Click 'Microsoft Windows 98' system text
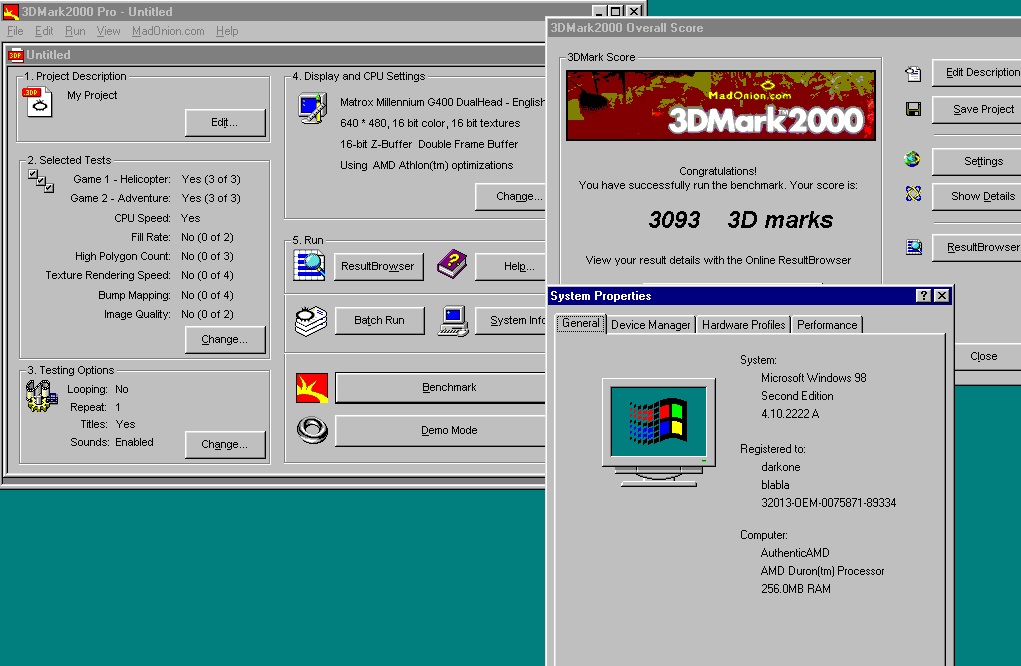Image resolution: width=1021 pixels, height=666 pixels. [813, 378]
